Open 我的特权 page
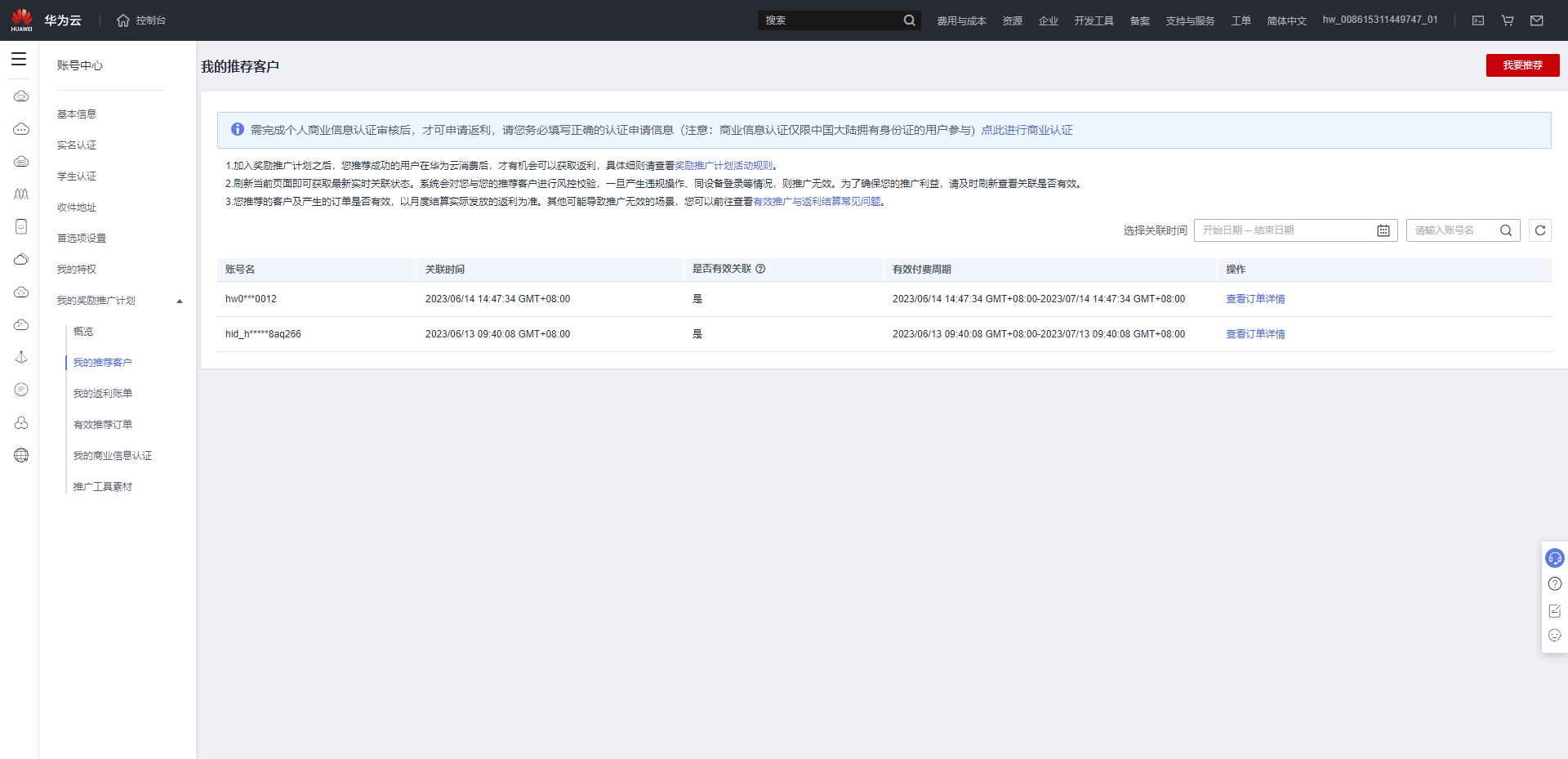This screenshot has height=759, width=1568. (x=77, y=270)
